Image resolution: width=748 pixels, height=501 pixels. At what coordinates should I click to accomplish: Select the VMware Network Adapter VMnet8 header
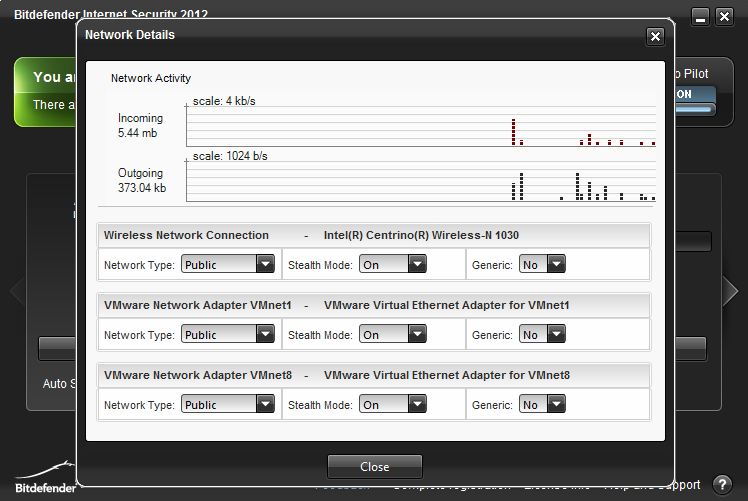[374, 375]
